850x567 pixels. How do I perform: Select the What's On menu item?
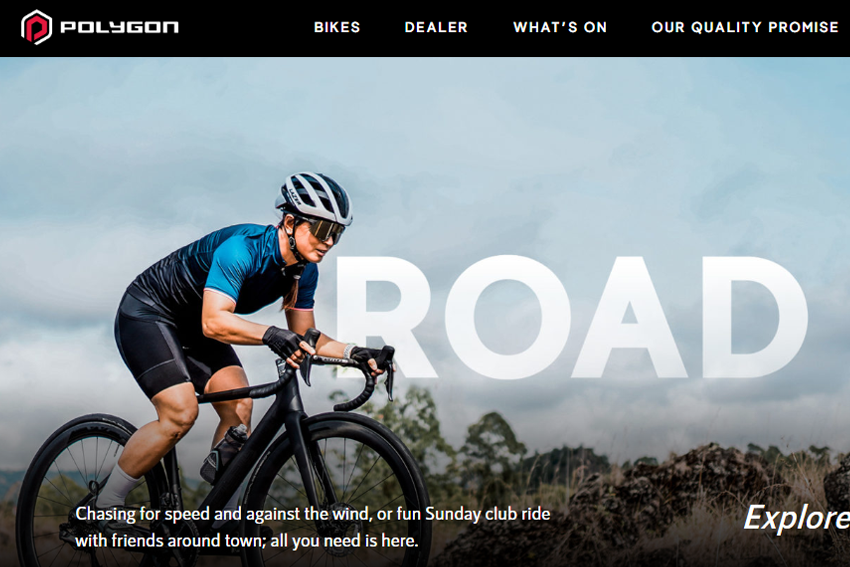coord(560,27)
